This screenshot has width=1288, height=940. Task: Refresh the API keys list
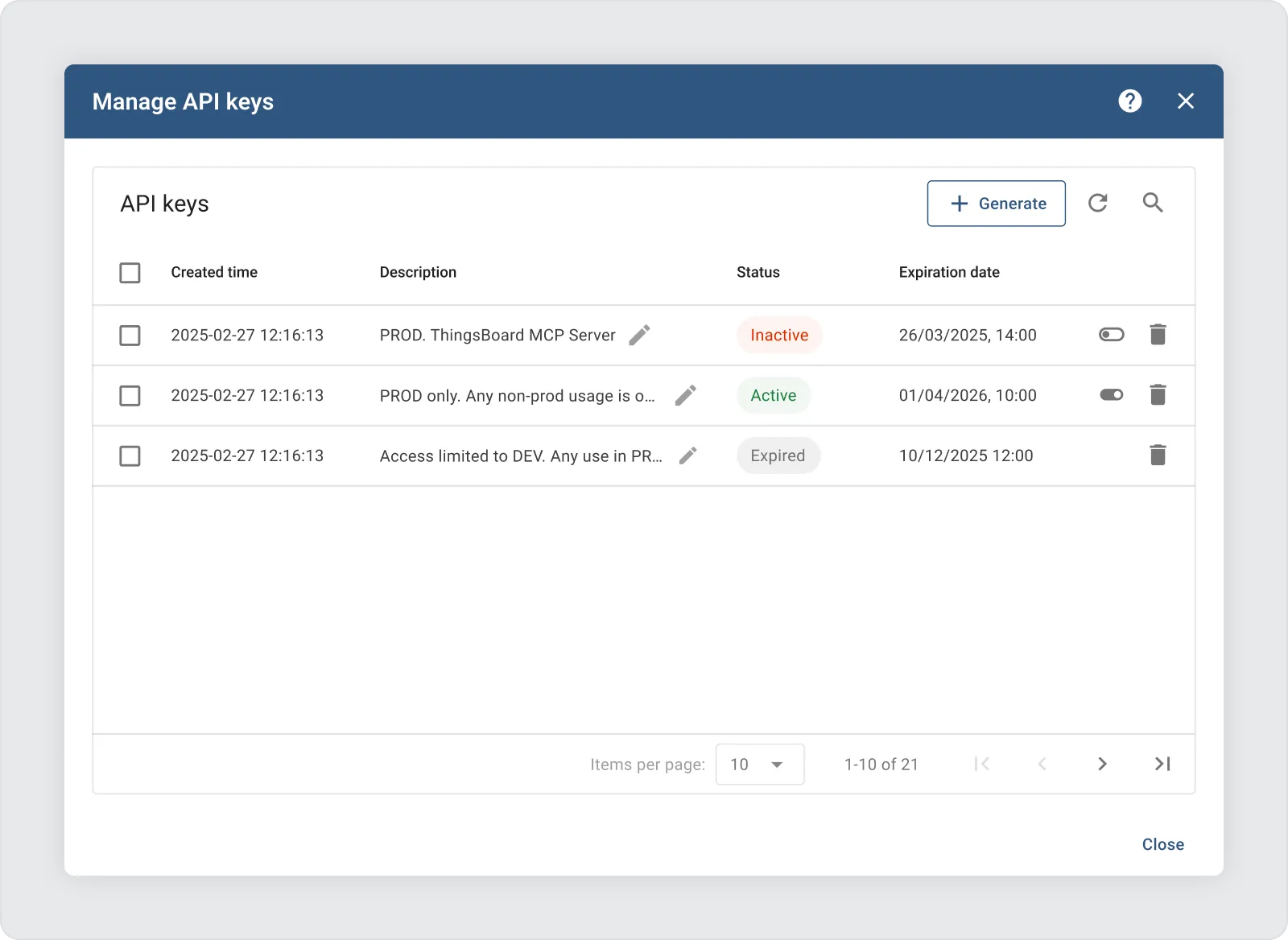tap(1098, 203)
